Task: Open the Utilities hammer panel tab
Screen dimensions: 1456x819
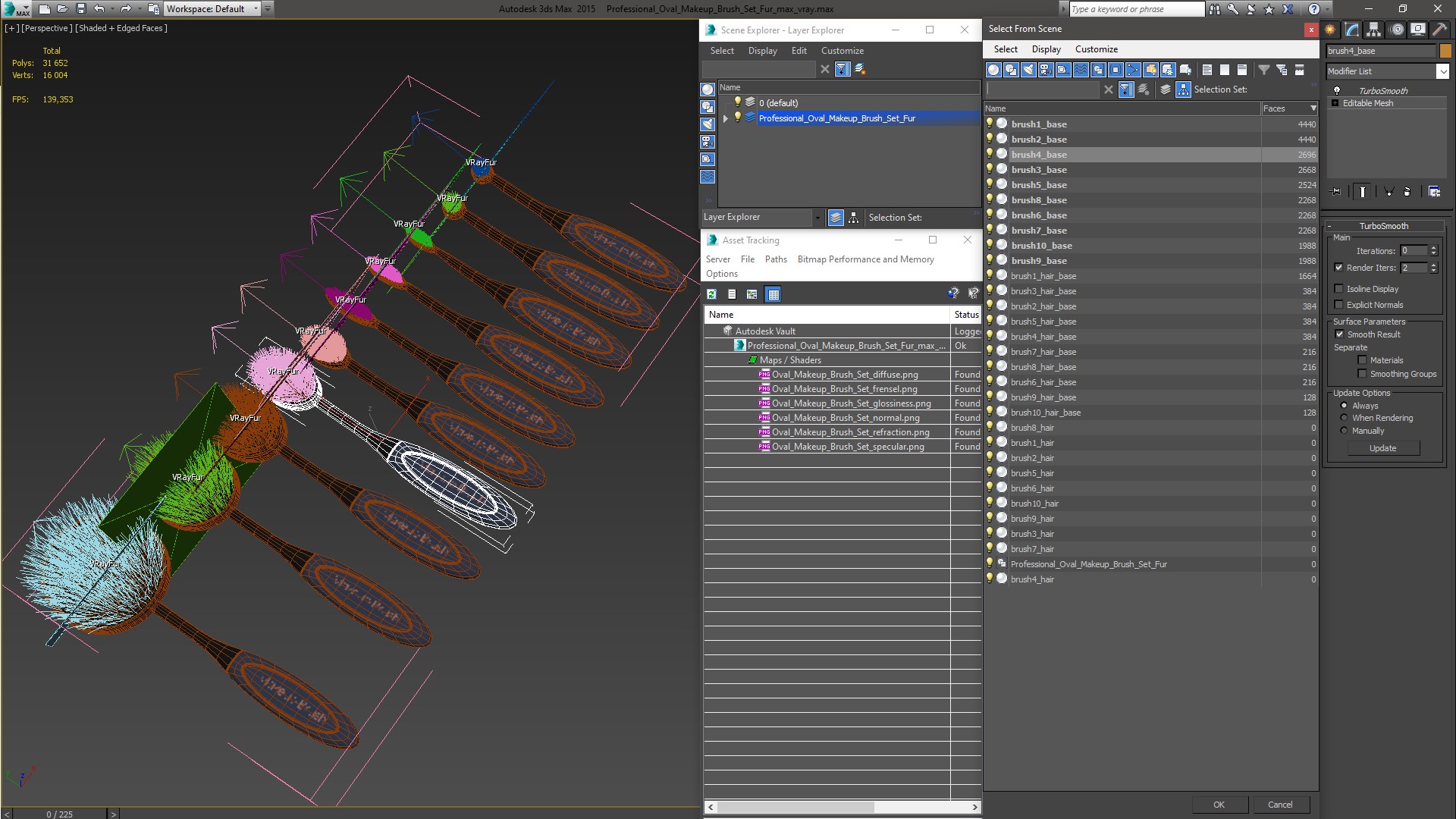Action: [x=1439, y=30]
